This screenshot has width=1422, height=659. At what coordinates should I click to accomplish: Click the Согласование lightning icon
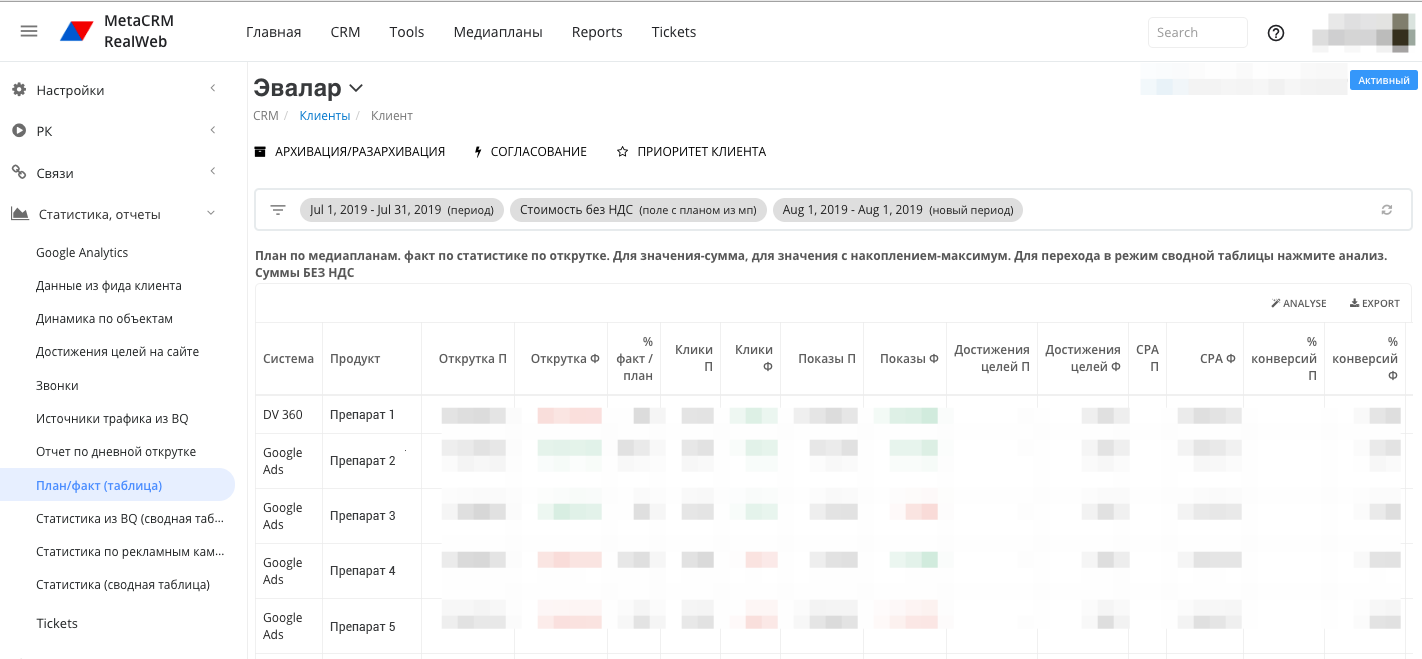pyautogui.click(x=478, y=152)
